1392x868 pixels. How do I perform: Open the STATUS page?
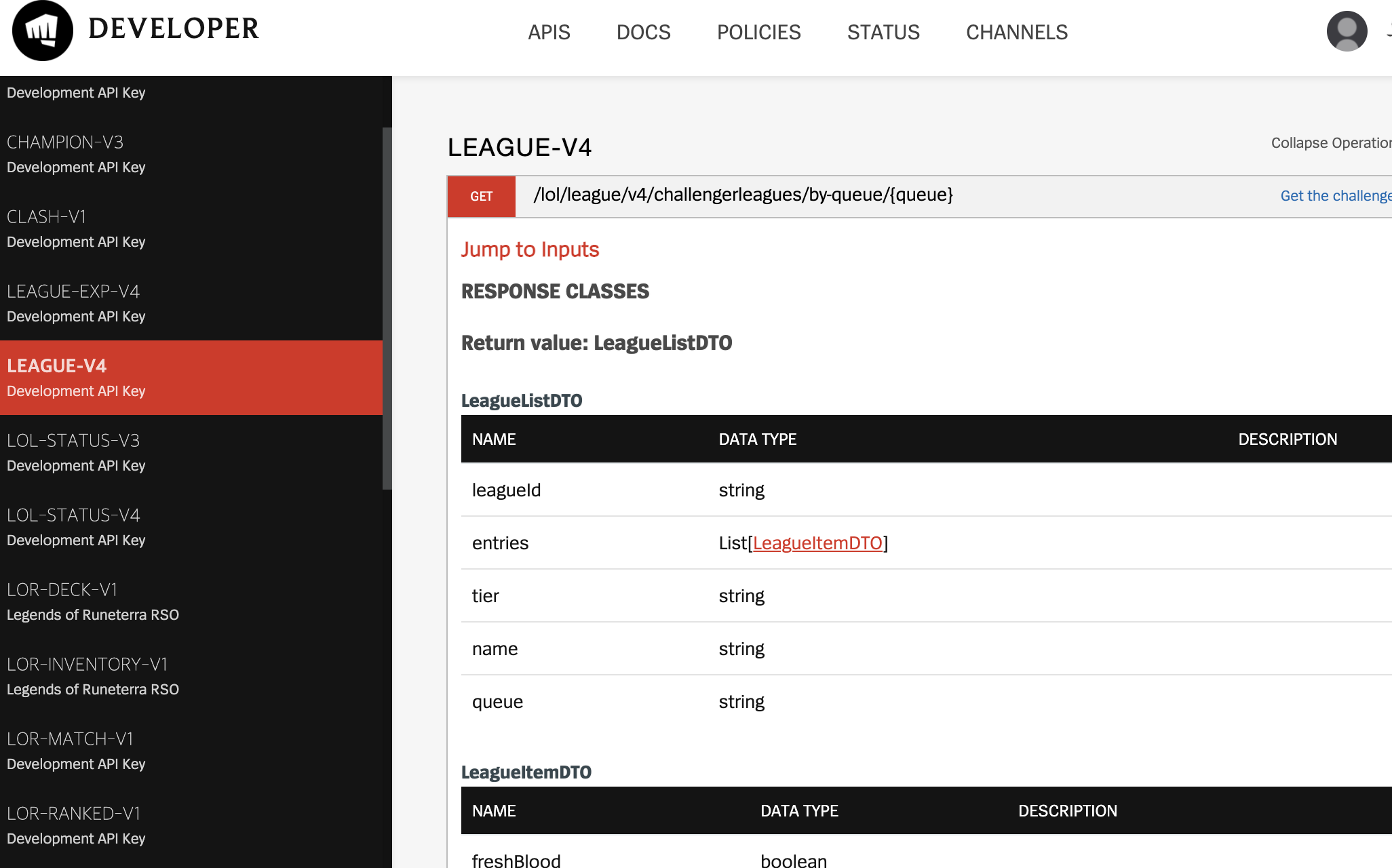(883, 32)
